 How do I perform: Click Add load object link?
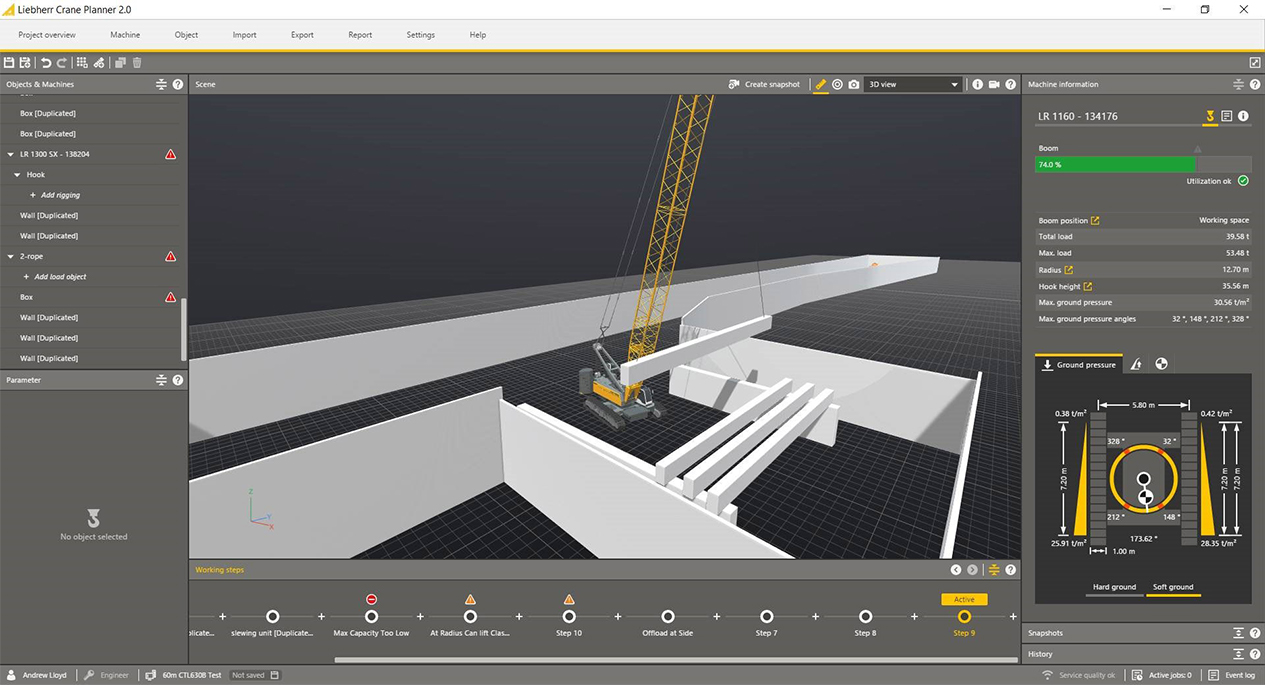(x=62, y=277)
